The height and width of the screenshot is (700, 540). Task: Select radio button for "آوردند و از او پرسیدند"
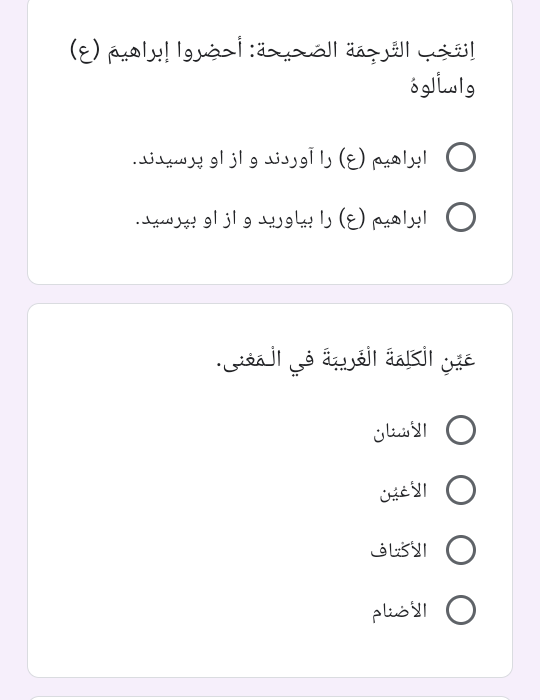pos(461,157)
